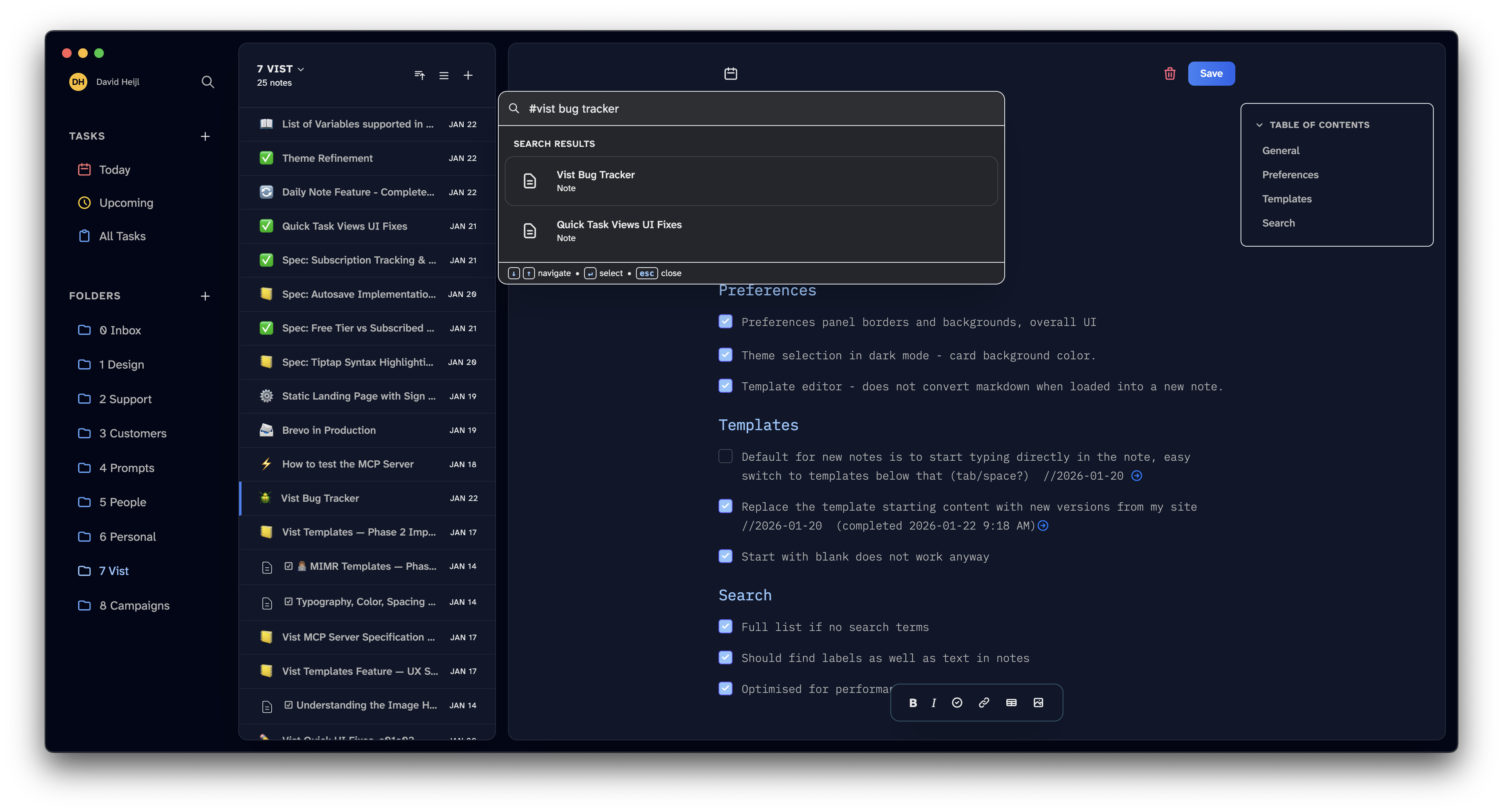Screen dimensions: 1503x812
Task: Open the sort options in the note list
Action: 419,75
